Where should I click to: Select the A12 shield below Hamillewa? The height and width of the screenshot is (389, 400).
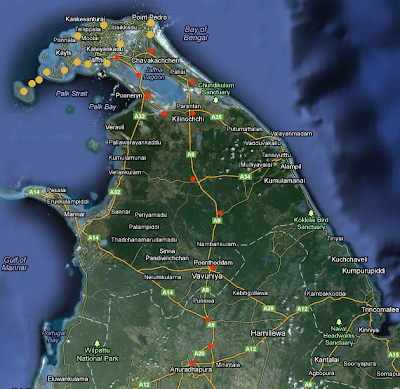click(x=251, y=349)
